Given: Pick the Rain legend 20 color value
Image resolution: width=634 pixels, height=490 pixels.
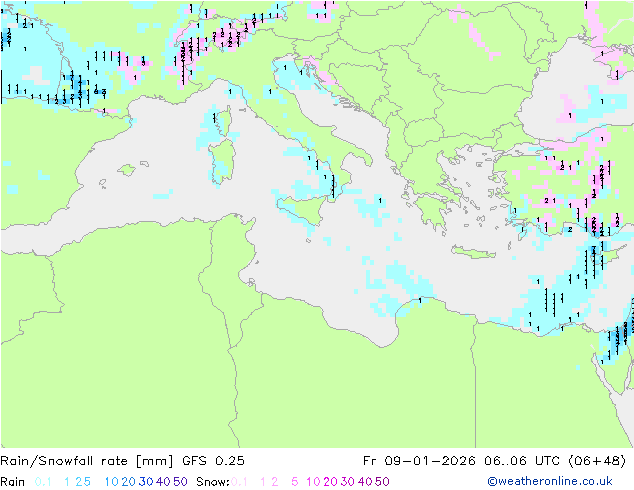Looking at the screenshot, I should point(128,482).
